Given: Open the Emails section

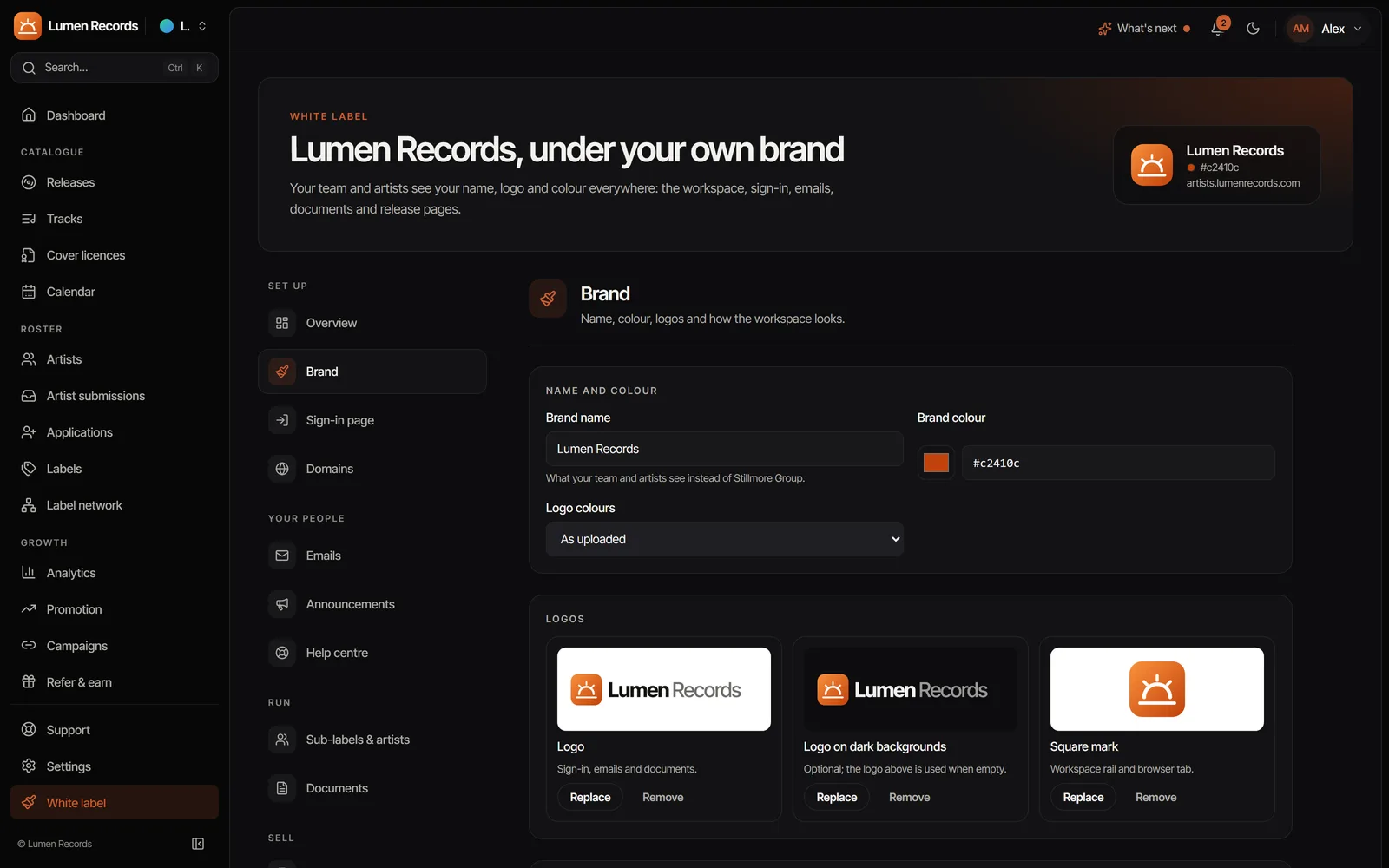Looking at the screenshot, I should click(372, 556).
